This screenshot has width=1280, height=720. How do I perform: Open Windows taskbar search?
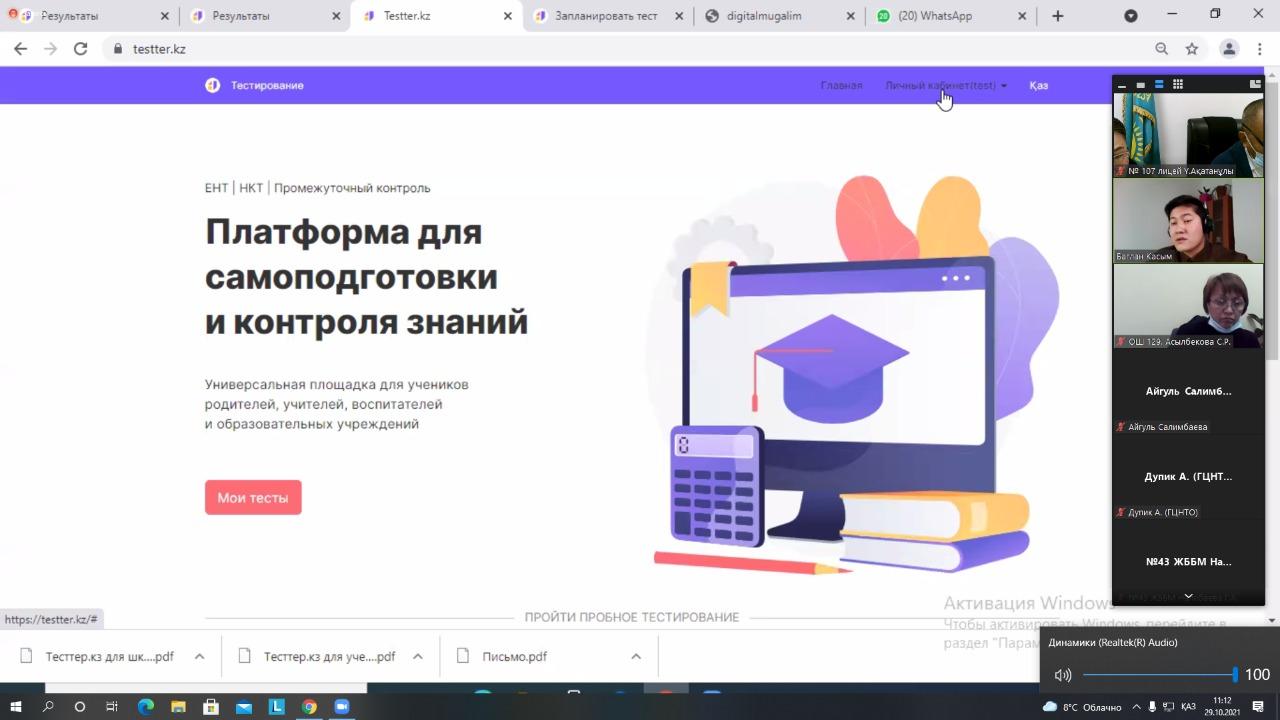point(48,706)
